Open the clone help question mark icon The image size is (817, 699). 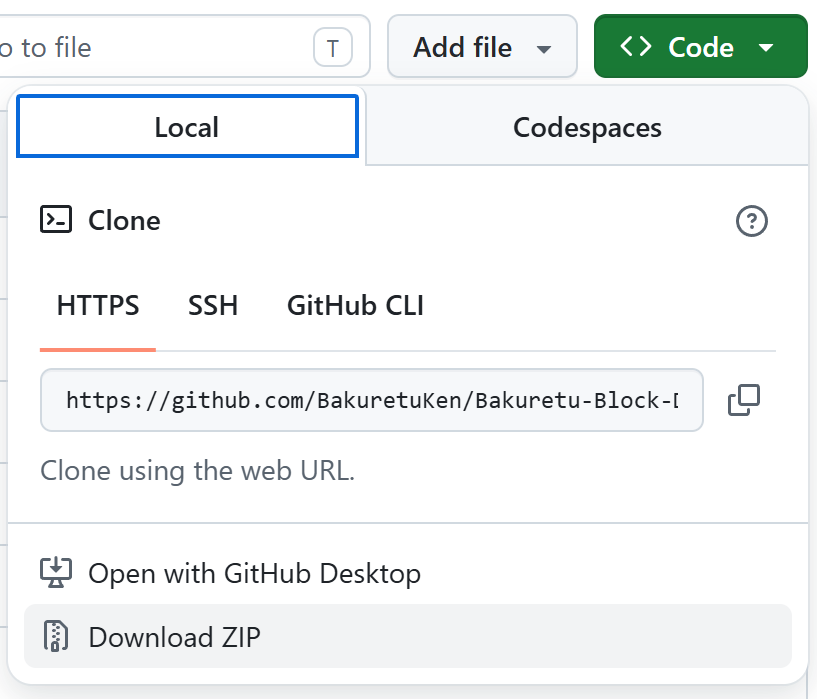click(x=751, y=221)
